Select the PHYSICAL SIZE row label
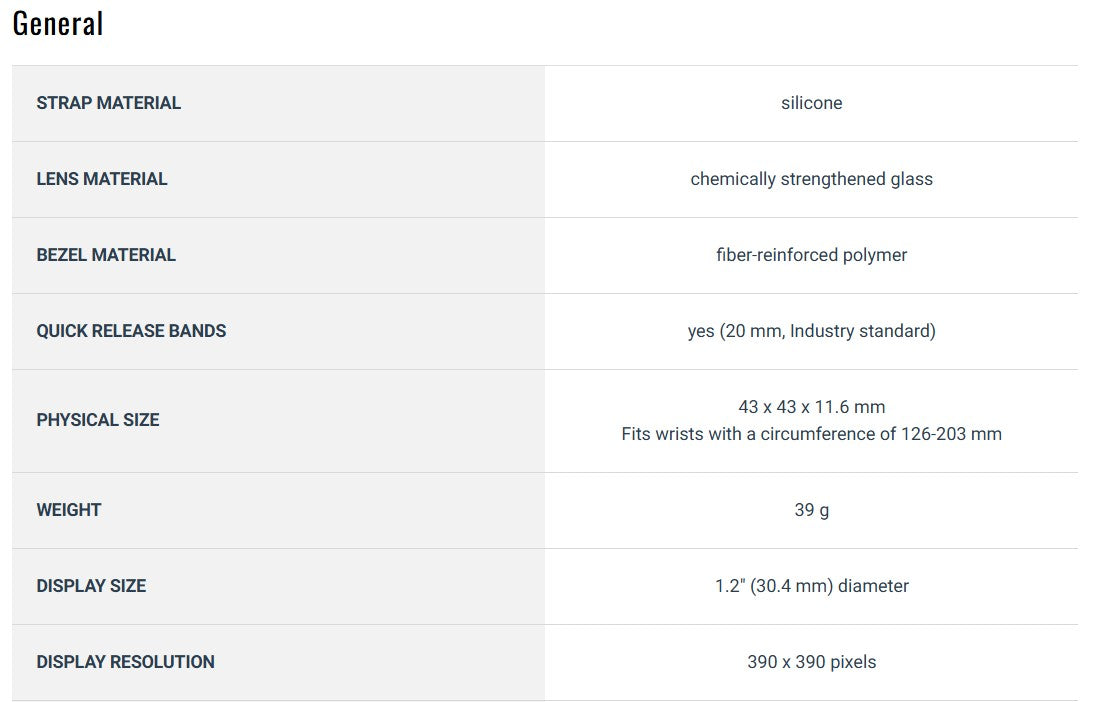The image size is (1093, 702). pos(98,420)
